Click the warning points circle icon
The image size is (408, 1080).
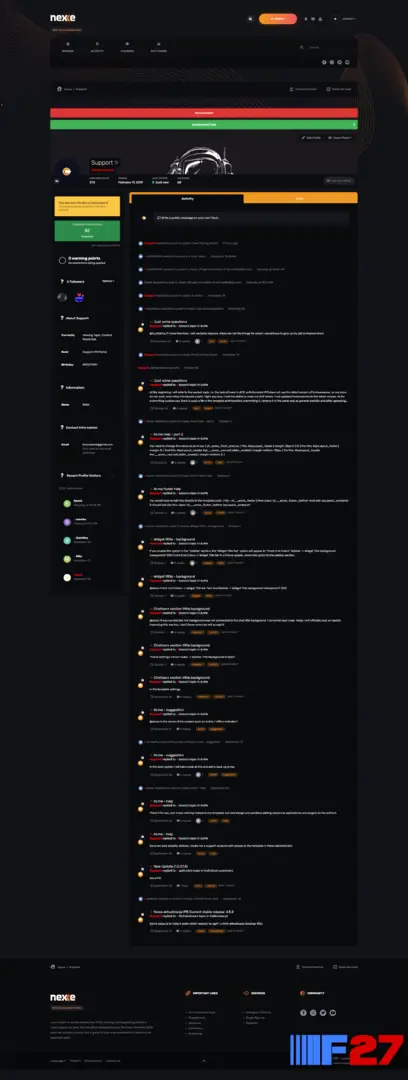pos(63,260)
